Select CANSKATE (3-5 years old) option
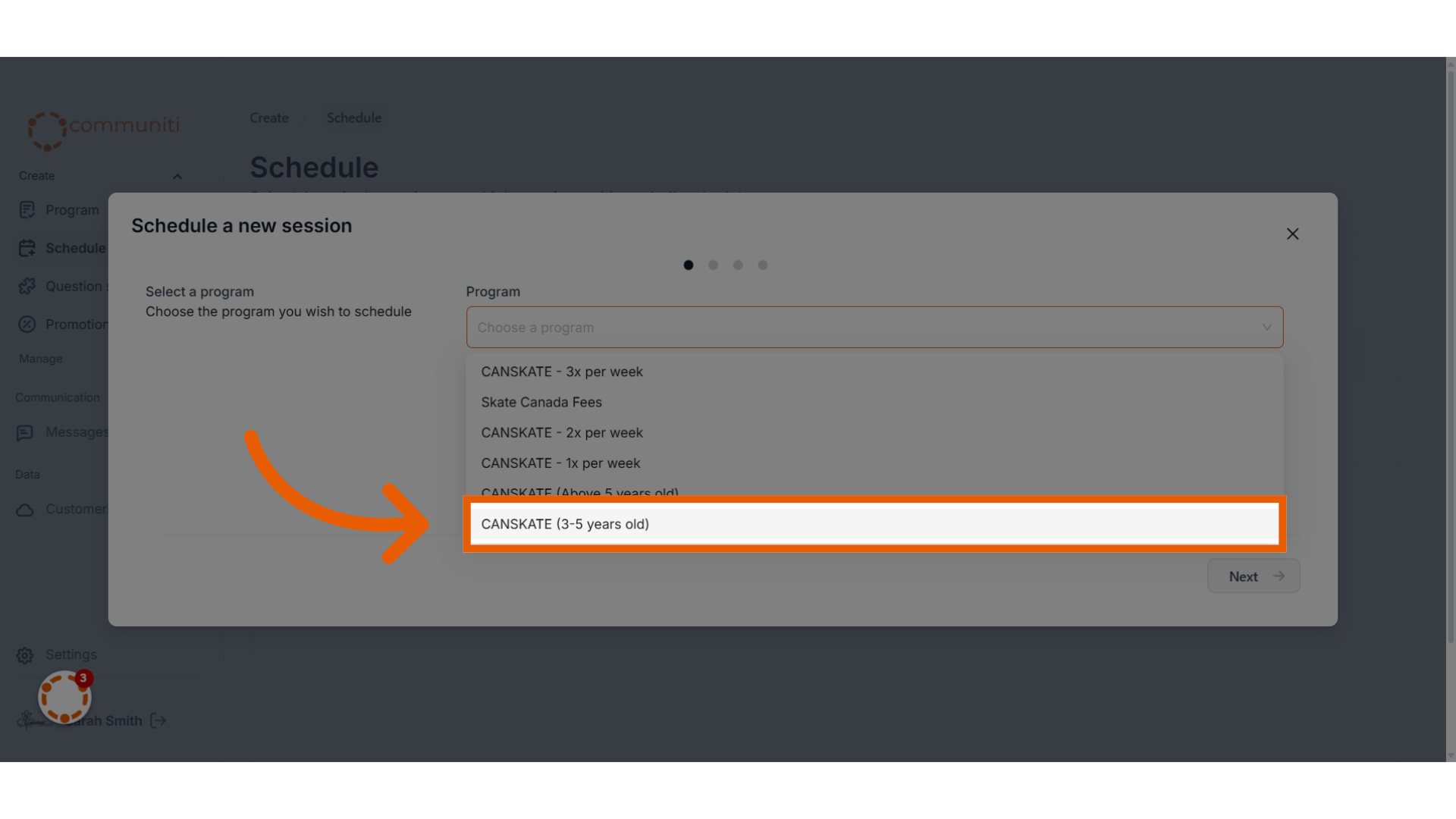The image size is (1456, 819). click(x=874, y=524)
